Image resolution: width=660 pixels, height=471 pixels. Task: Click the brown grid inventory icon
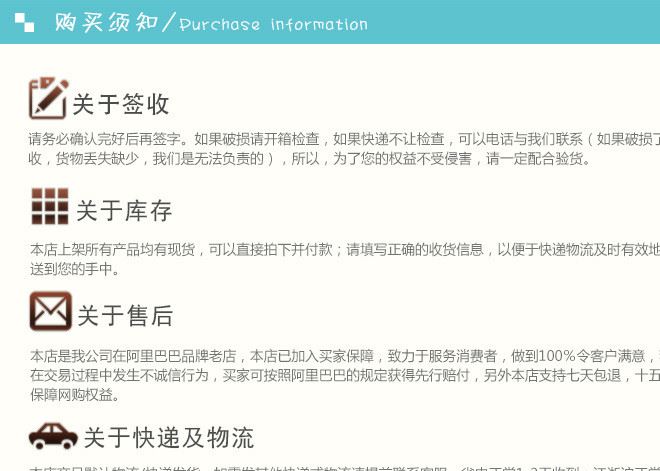click(50, 206)
